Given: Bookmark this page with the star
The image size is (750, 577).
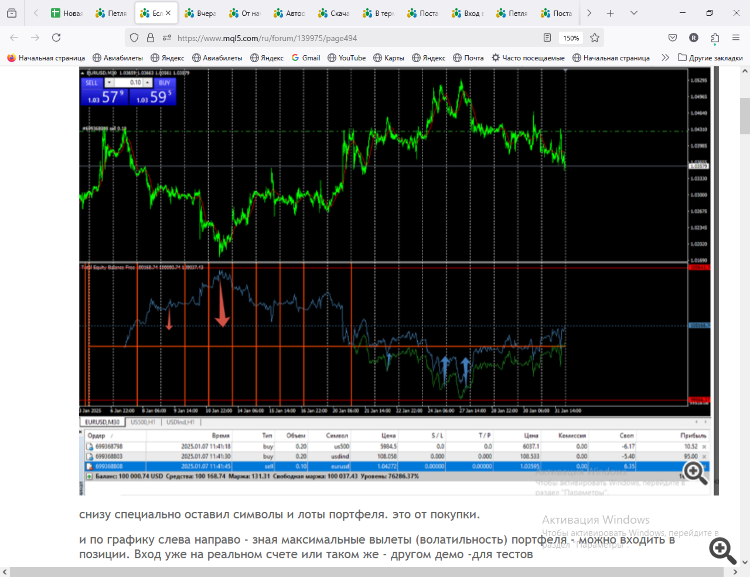Looking at the screenshot, I should (595, 38).
